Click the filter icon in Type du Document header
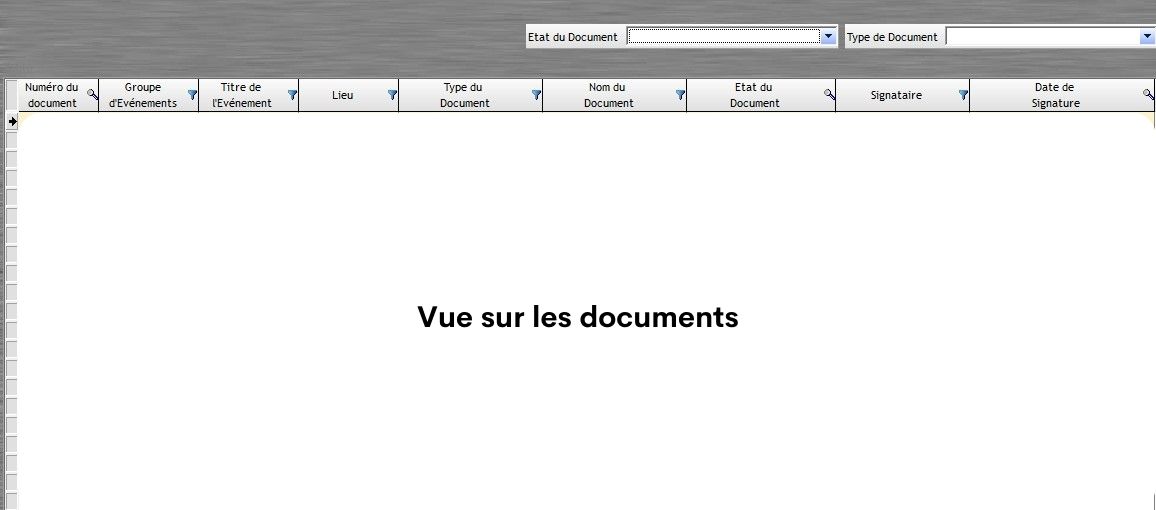 click(536, 95)
